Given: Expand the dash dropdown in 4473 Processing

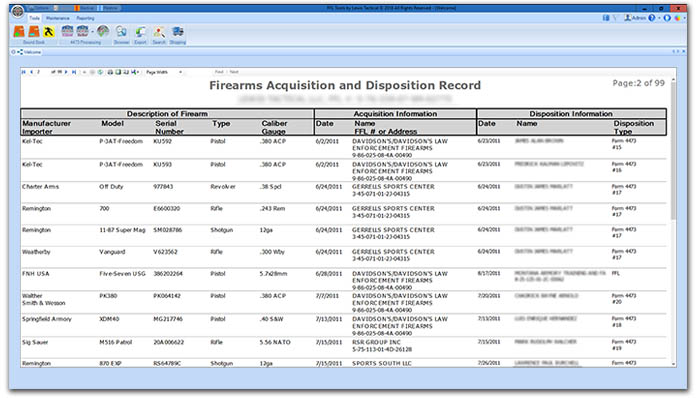Looking at the screenshot, I should point(93,31).
